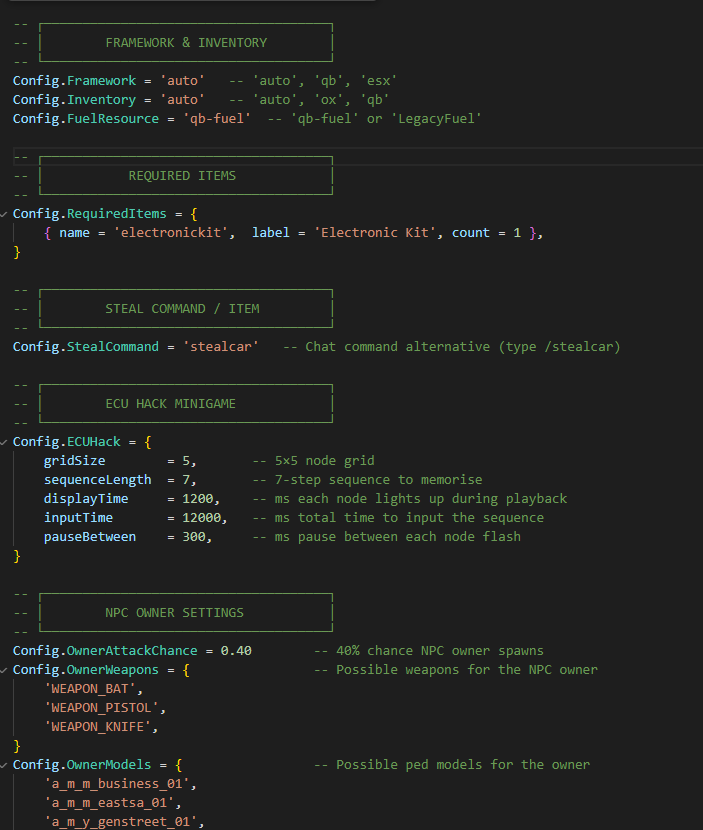This screenshot has width=703, height=830.
Task: Click the 'STEAL COMMAND / ITEM' header comment
Action: 182,309
